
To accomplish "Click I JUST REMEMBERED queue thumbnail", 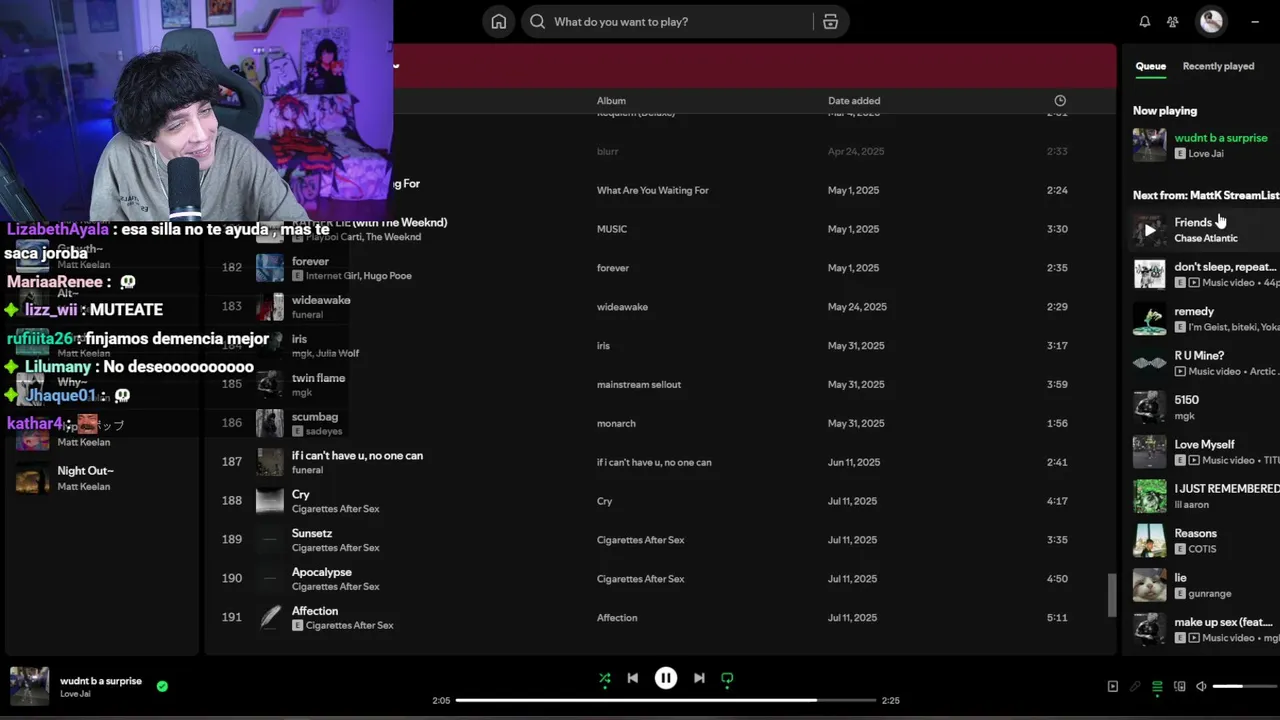I will 1149,496.
